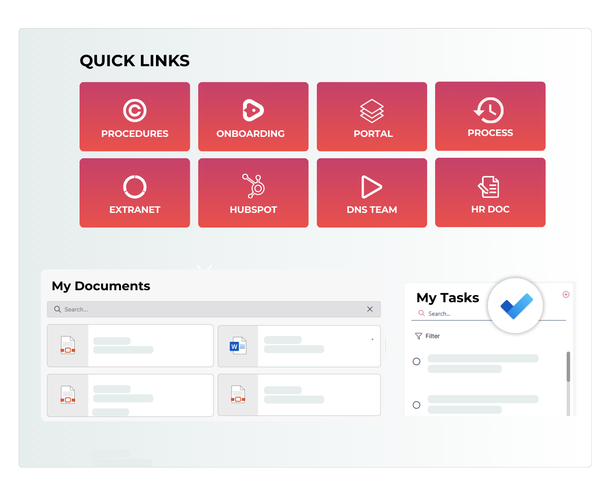This screenshot has width=600, height=480.
Task: Mark the first task circle as complete
Action: pos(416,361)
